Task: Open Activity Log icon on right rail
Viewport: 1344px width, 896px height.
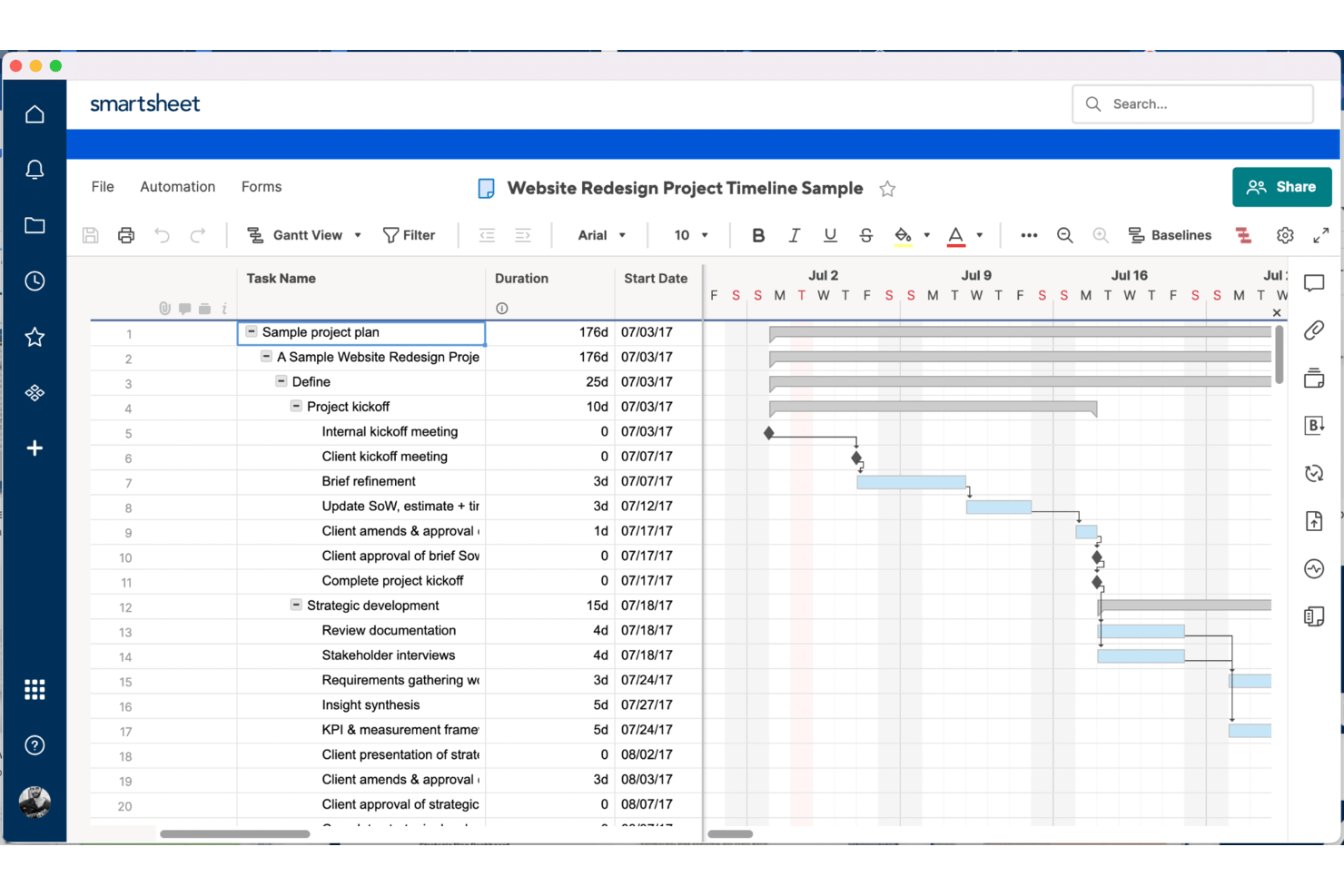Action: click(x=1314, y=569)
